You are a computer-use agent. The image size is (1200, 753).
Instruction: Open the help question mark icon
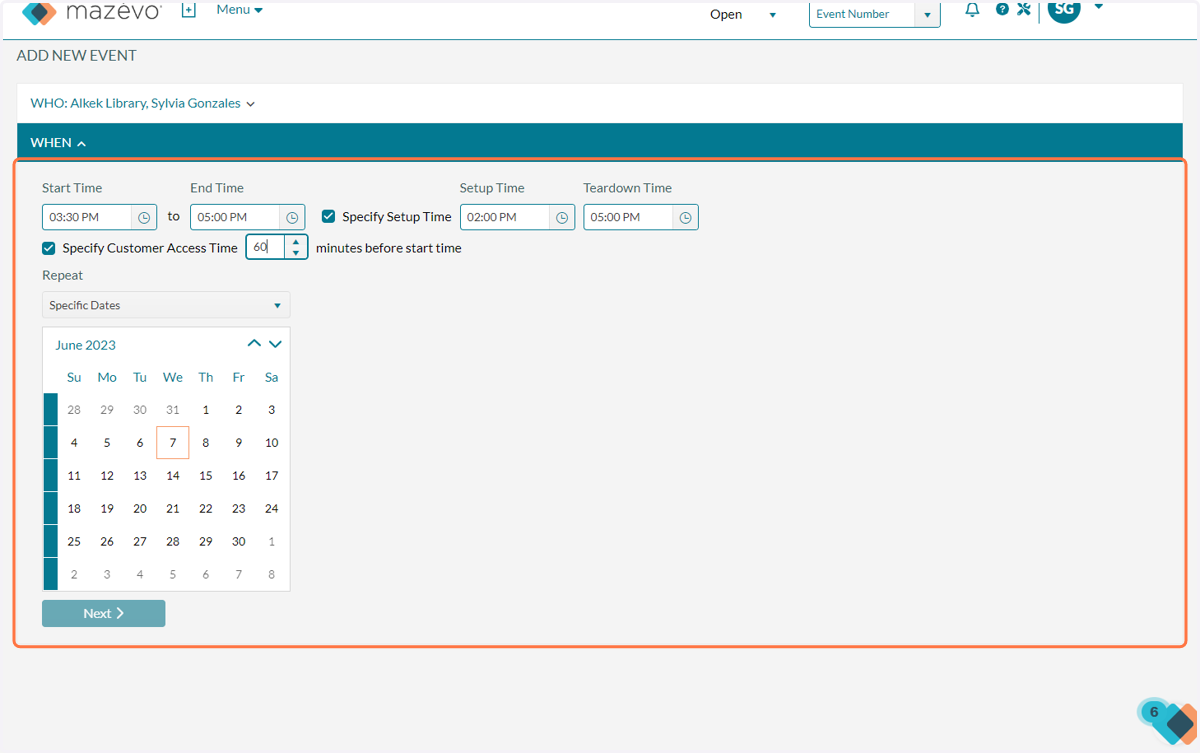pyautogui.click(x=1002, y=9)
